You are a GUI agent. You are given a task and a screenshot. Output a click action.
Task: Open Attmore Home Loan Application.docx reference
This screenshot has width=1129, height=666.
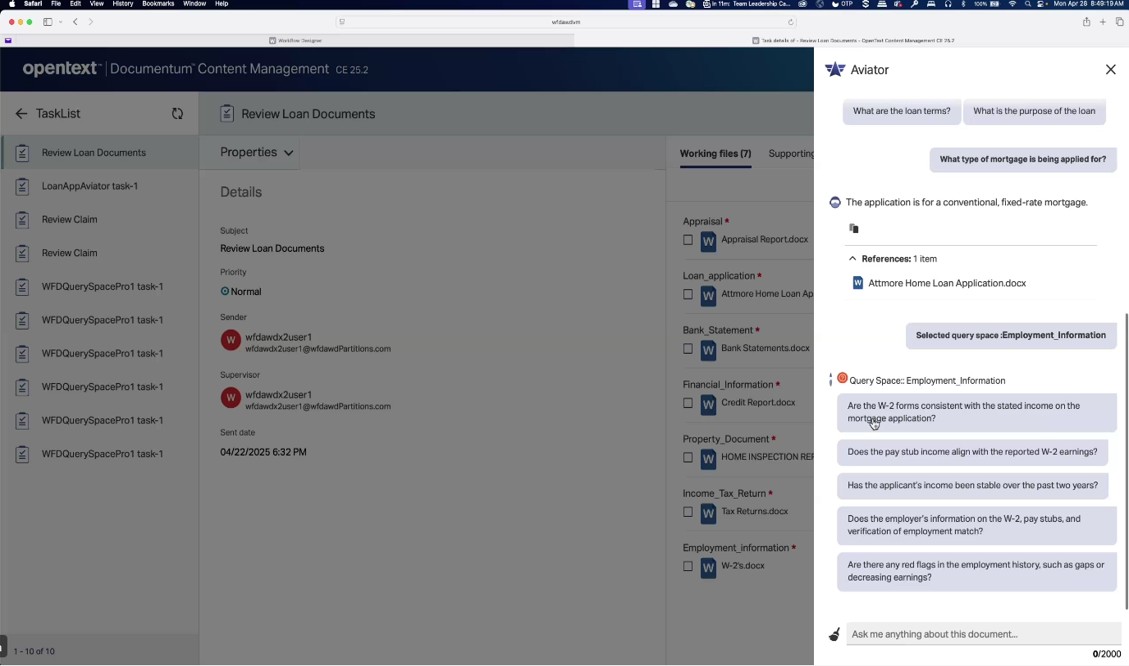pos(947,284)
